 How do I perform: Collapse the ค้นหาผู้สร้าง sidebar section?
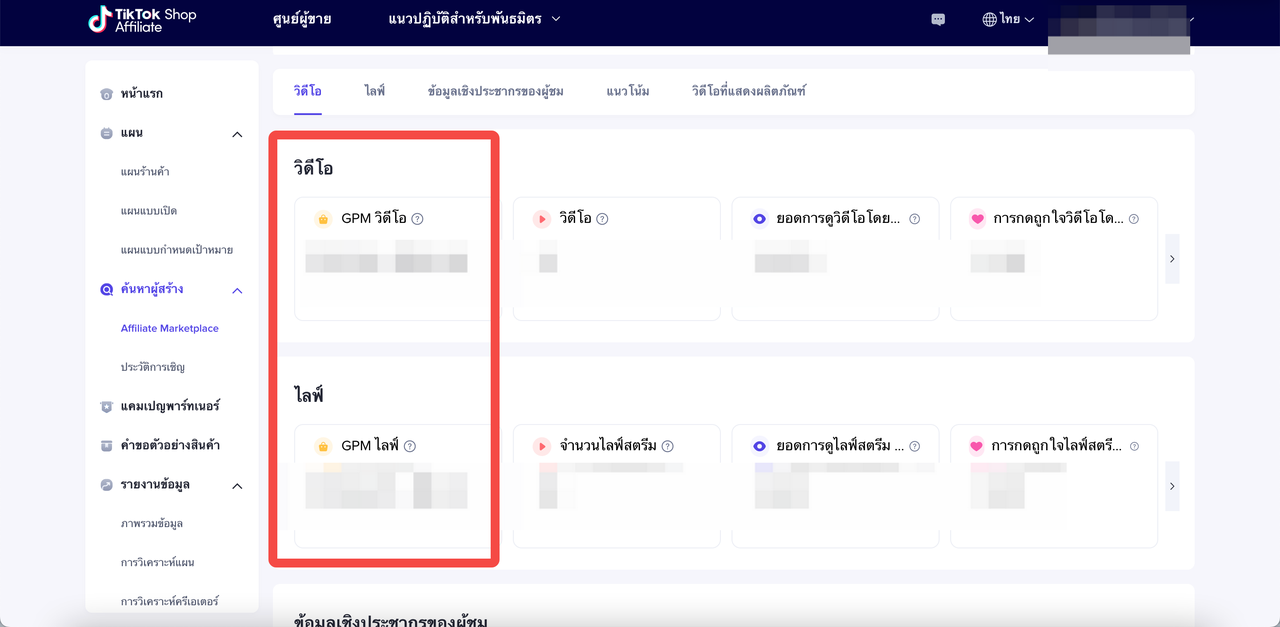237,290
